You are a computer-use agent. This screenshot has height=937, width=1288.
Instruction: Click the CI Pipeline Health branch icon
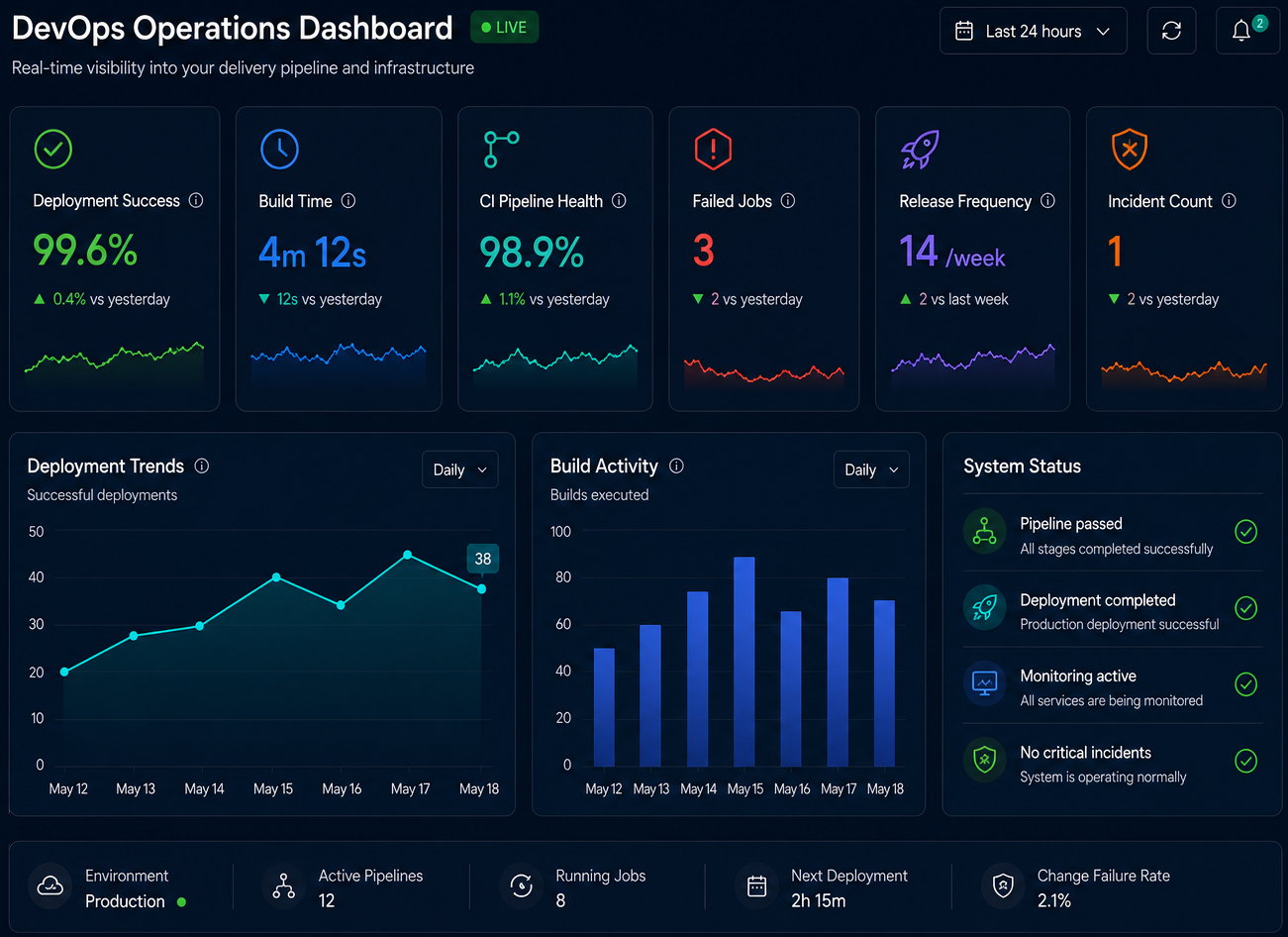[501, 150]
